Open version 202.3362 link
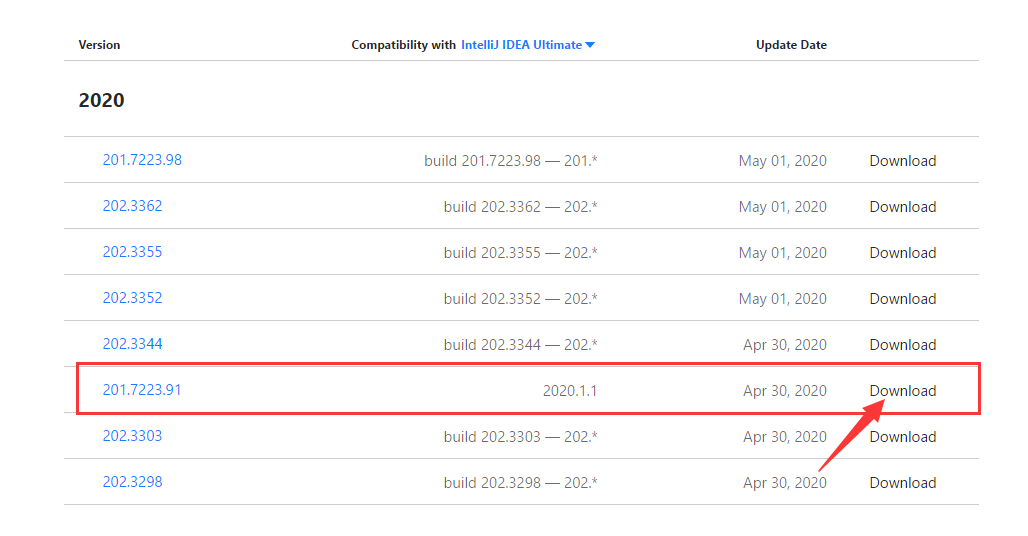The height and width of the screenshot is (536, 1028). (132, 206)
